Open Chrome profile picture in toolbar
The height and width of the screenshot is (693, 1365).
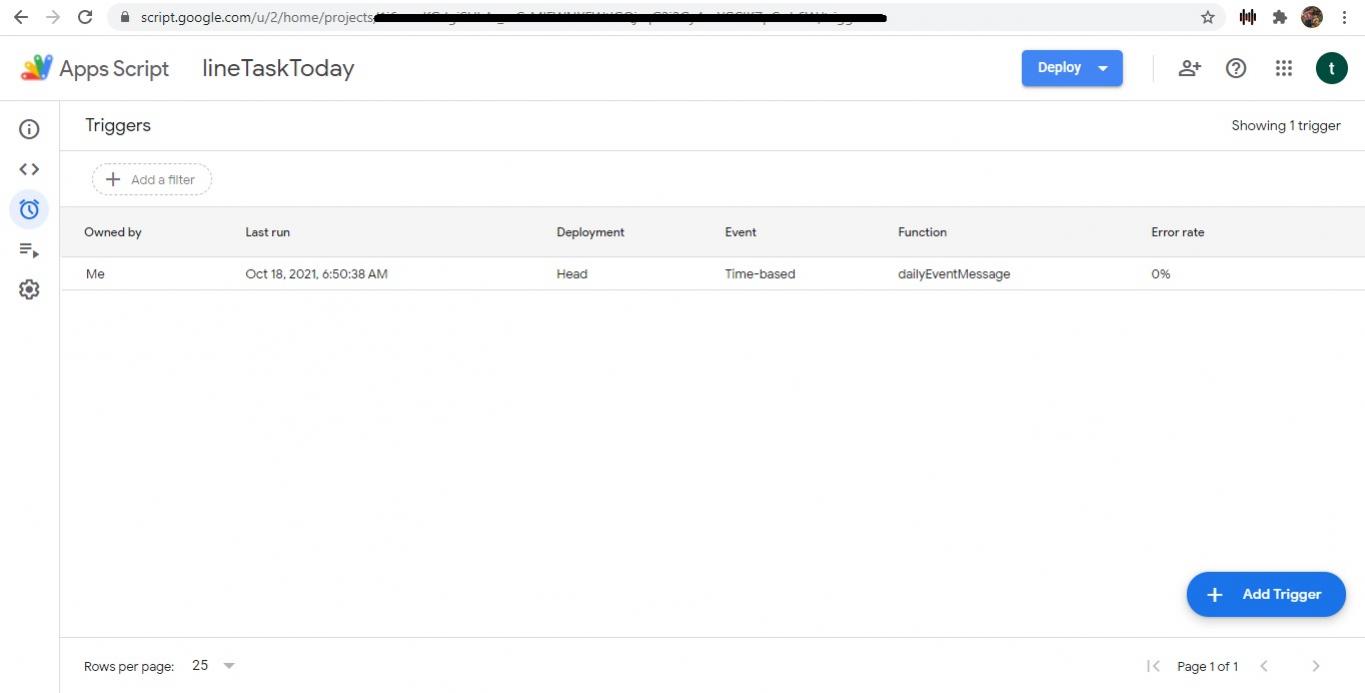1312,17
